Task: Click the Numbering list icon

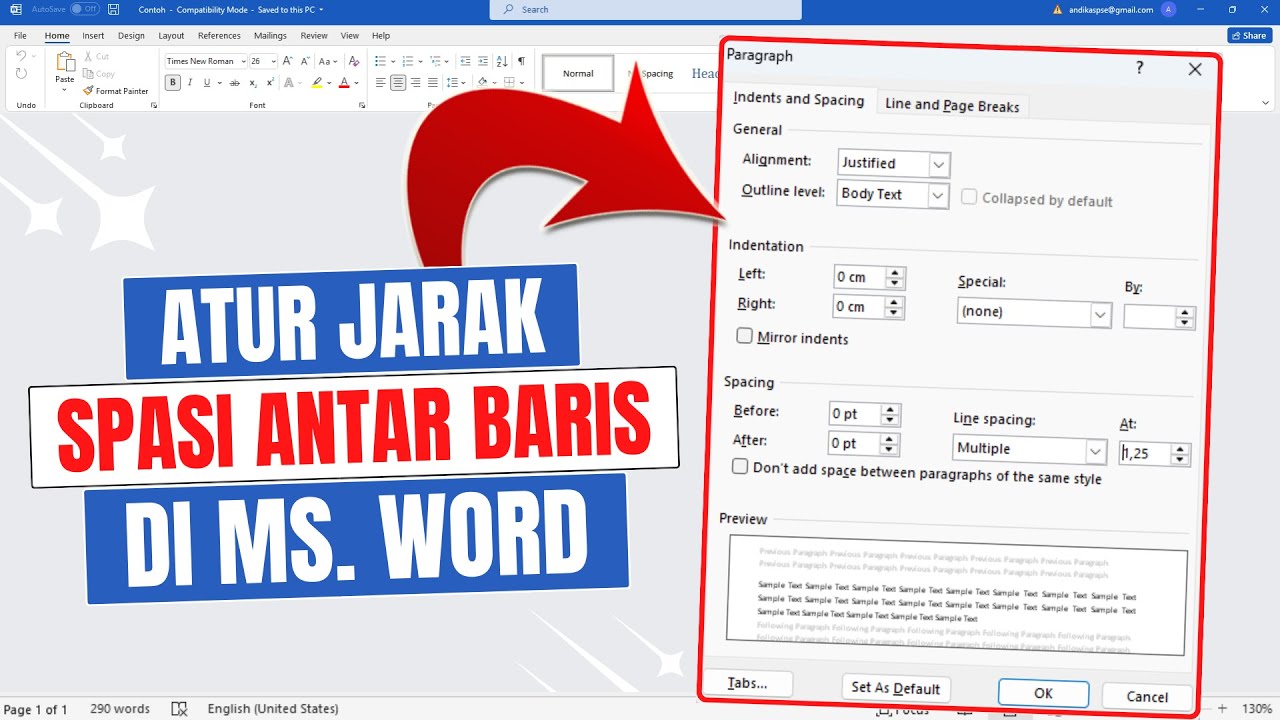Action: click(407, 61)
